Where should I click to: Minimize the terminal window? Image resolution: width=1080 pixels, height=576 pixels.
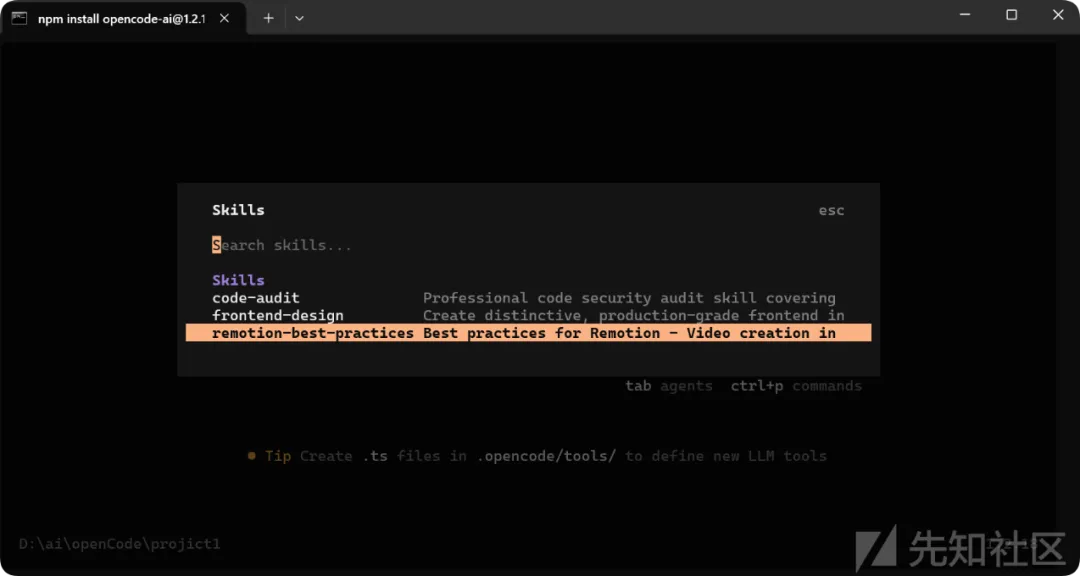[x=964, y=15]
